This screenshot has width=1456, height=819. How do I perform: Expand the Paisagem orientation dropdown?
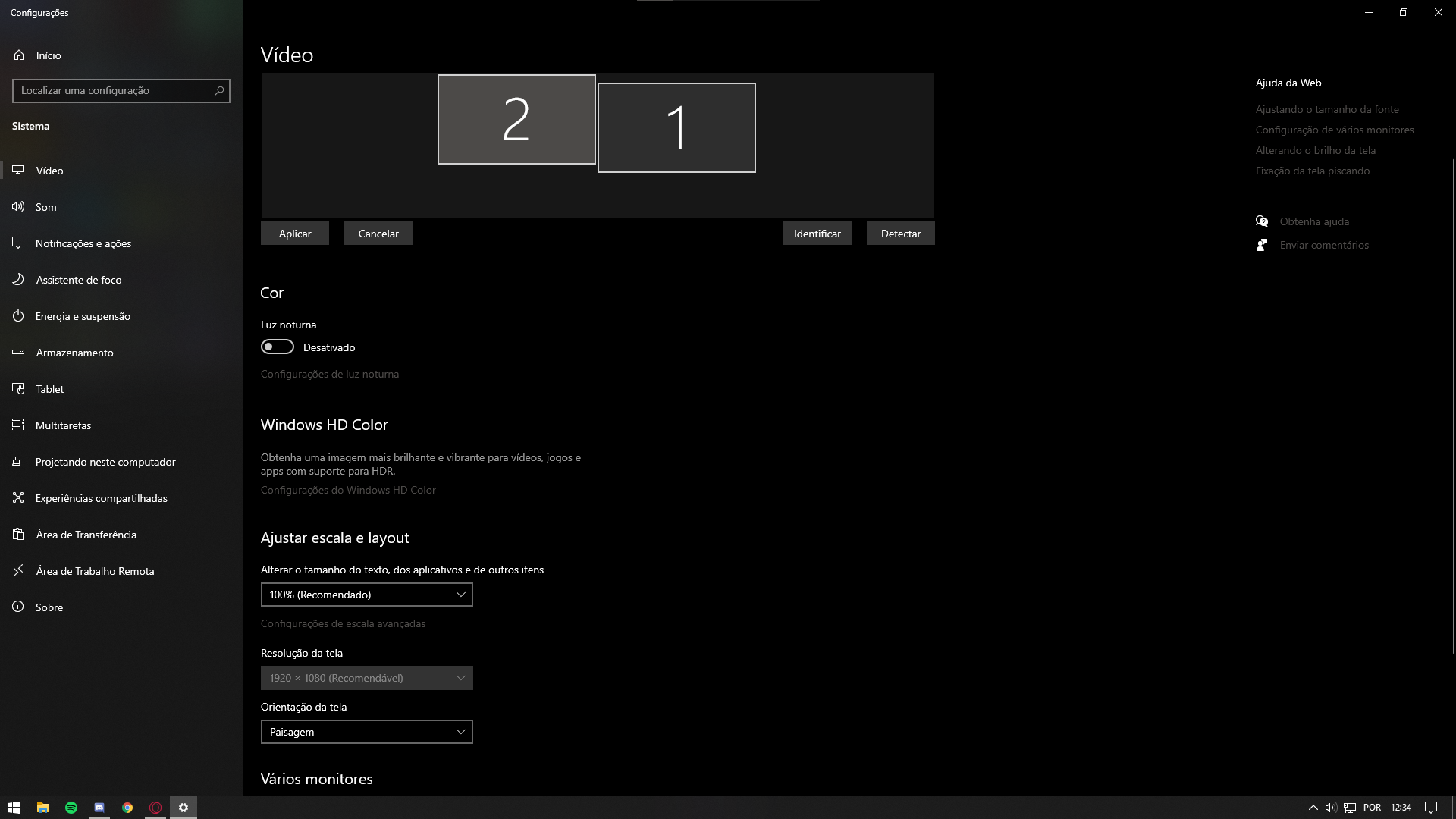pos(366,733)
